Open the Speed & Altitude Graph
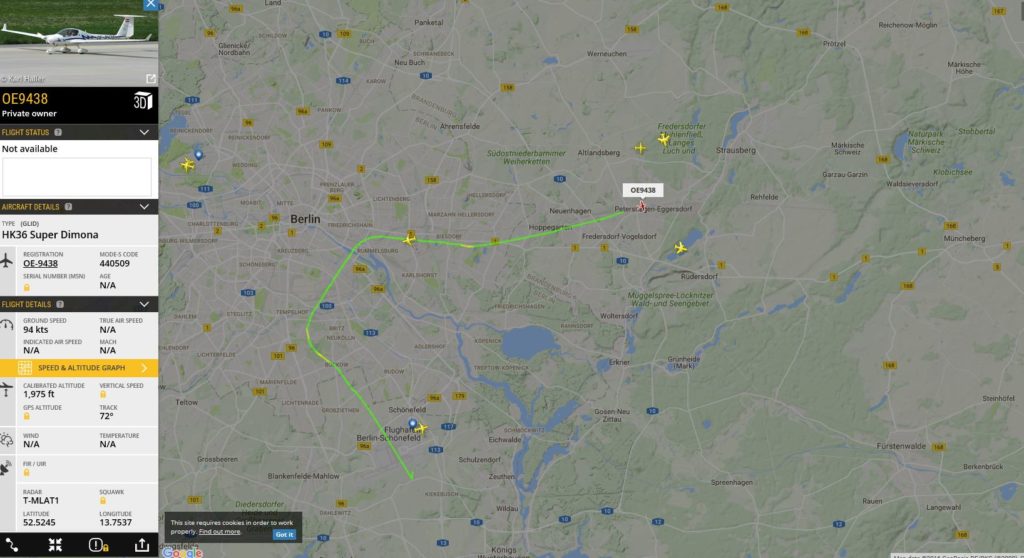Viewport: 1024px width, 558px height. [x=79, y=368]
